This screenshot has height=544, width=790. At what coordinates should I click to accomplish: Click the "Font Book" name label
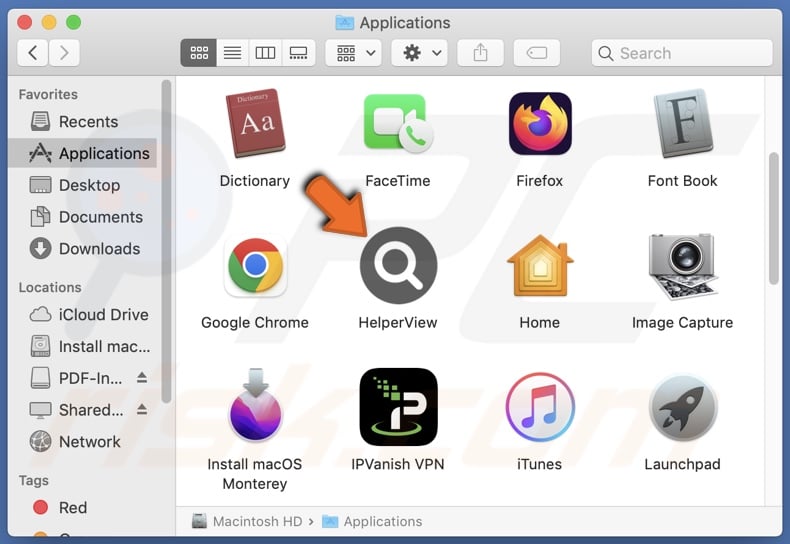(x=683, y=181)
